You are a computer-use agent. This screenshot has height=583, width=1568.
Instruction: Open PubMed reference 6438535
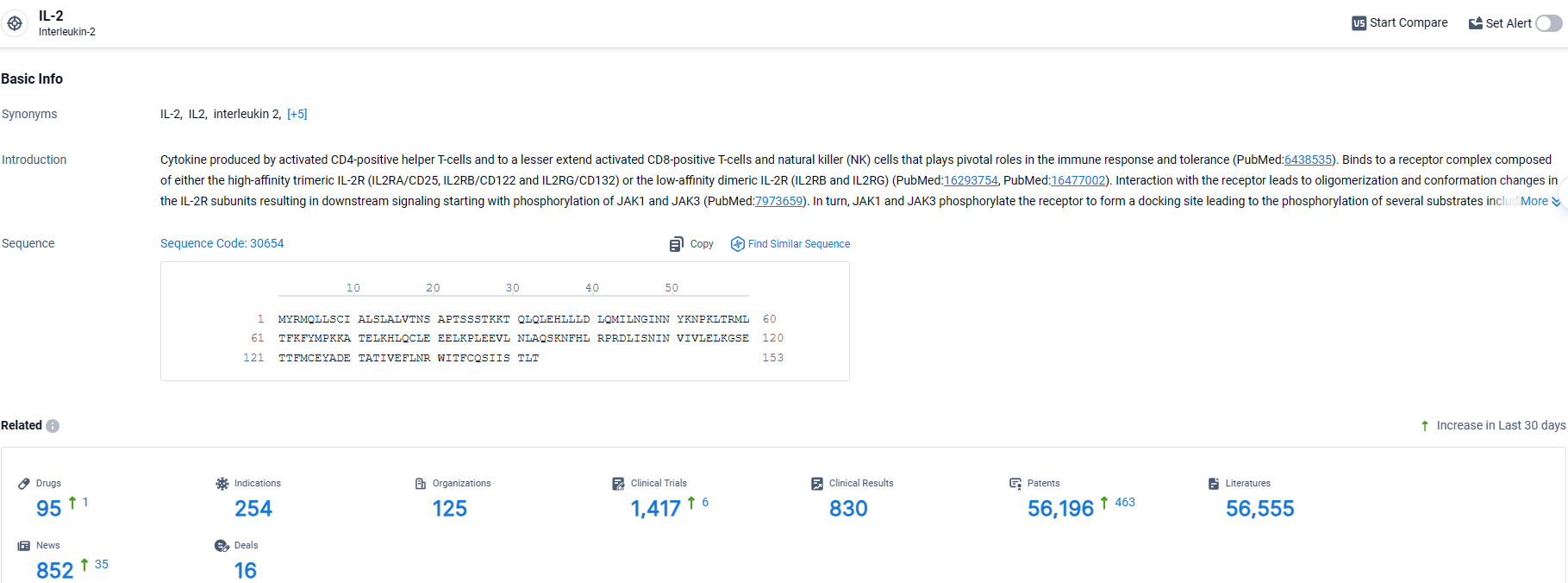pos(1308,160)
